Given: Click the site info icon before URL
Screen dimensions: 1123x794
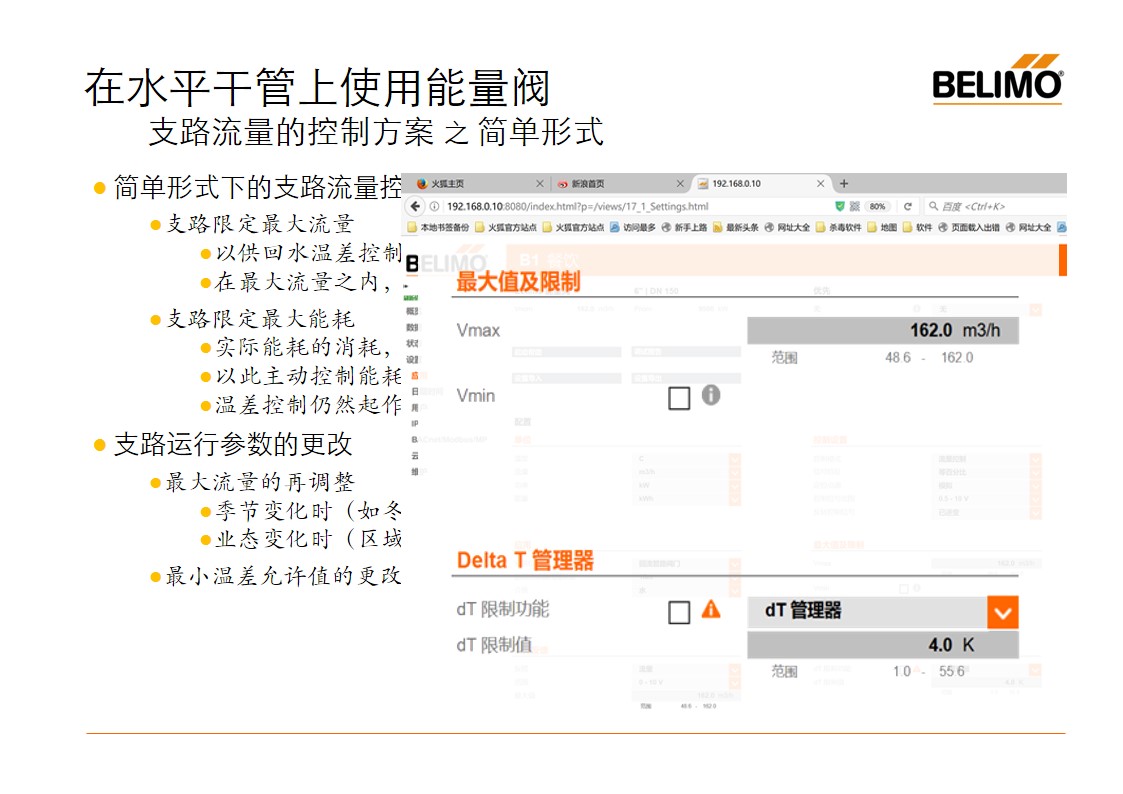Looking at the screenshot, I should [434, 206].
